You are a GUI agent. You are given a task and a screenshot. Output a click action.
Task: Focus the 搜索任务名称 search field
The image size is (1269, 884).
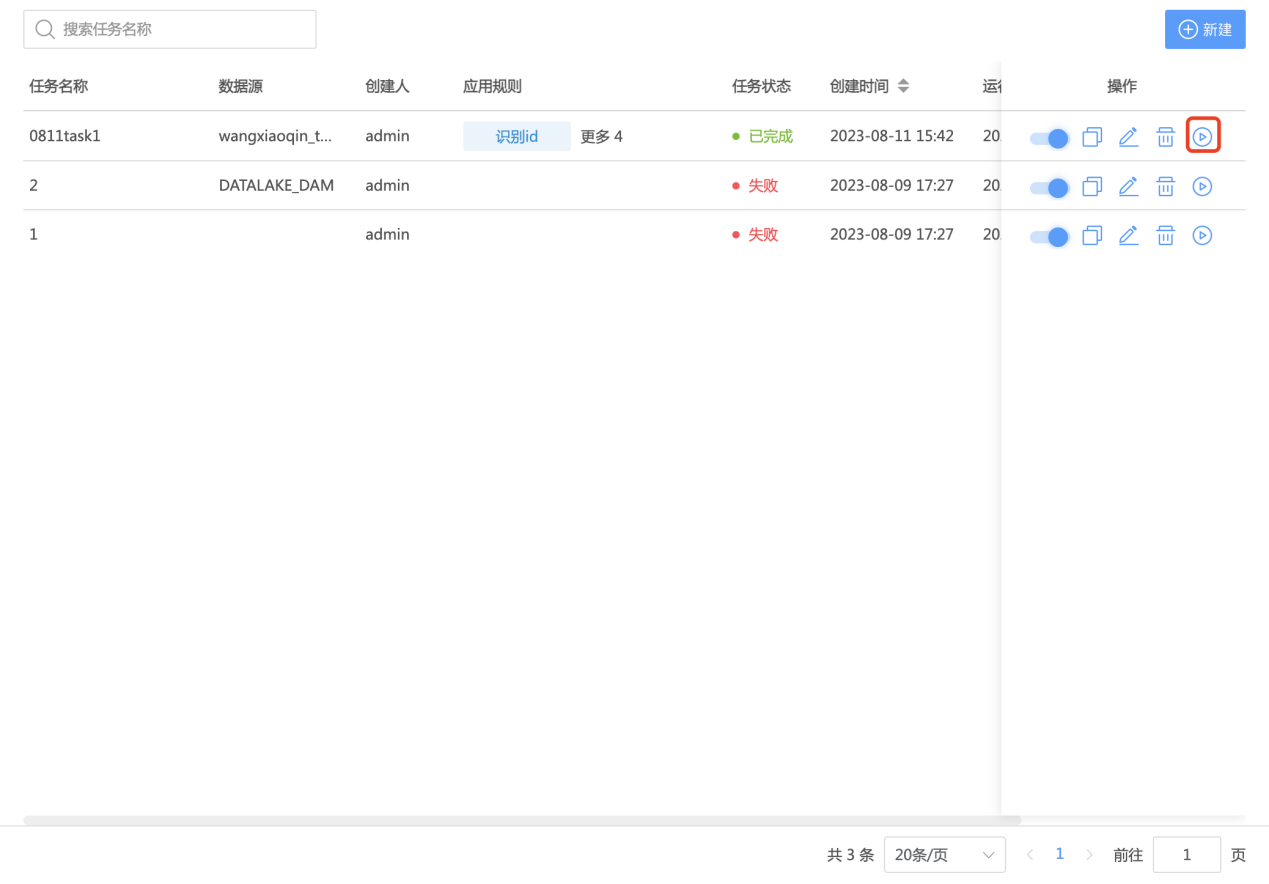170,29
